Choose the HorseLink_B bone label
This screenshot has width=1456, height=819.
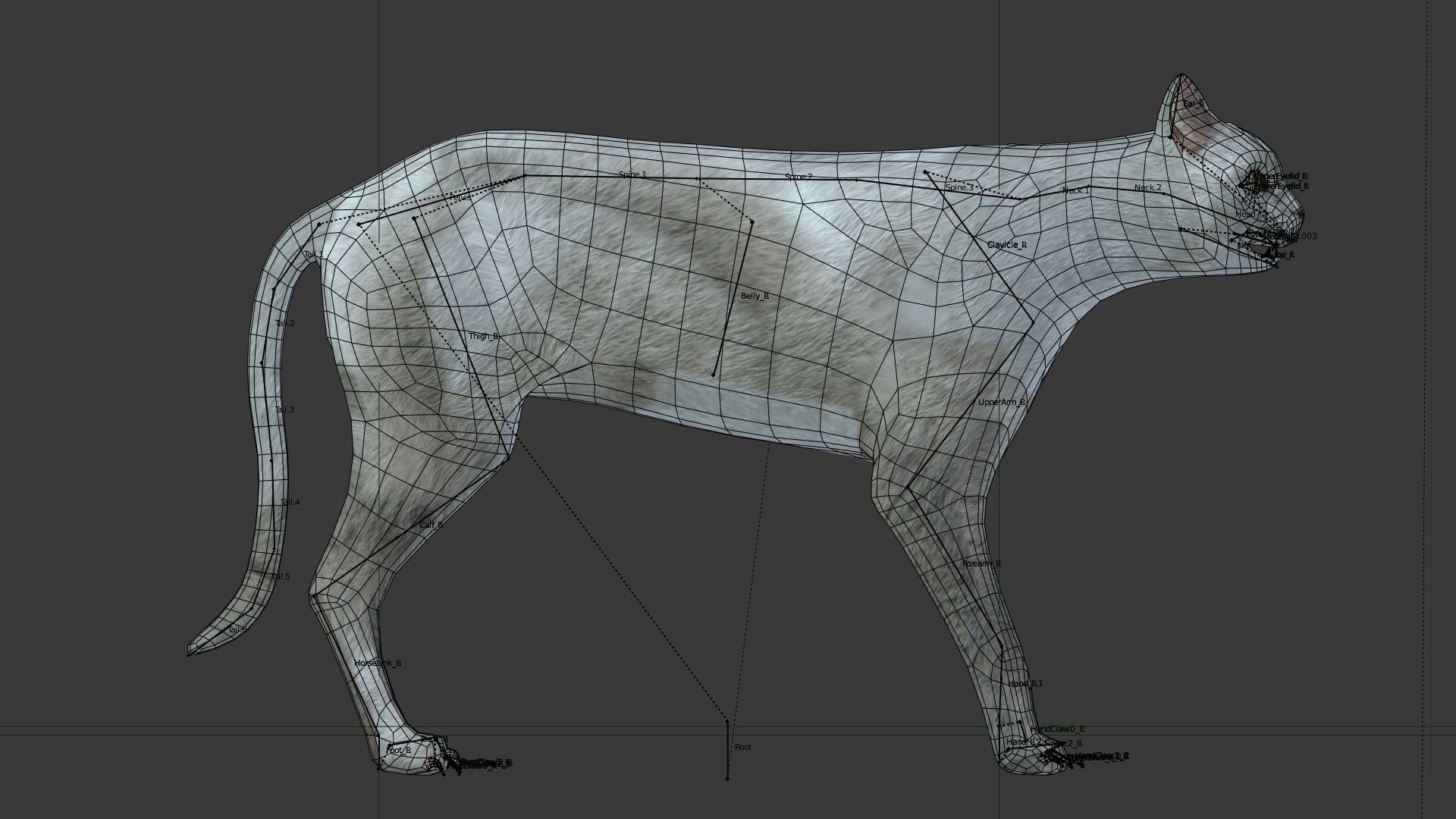click(x=378, y=664)
